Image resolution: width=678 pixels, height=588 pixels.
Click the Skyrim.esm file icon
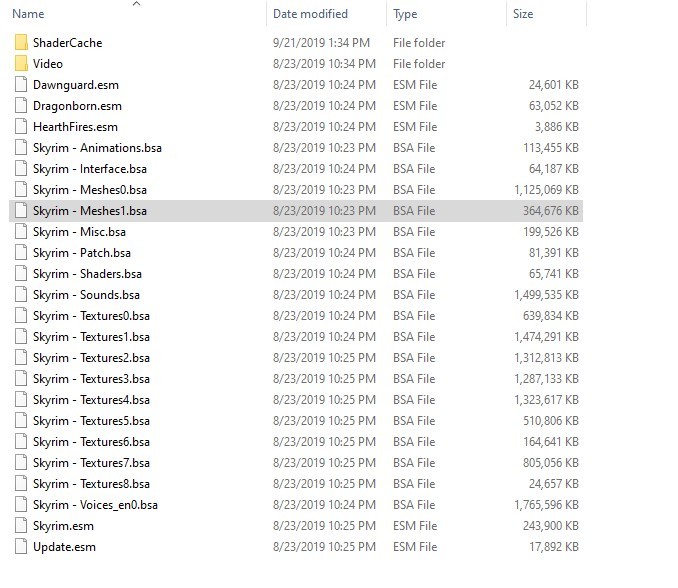pyautogui.click(x=21, y=526)
